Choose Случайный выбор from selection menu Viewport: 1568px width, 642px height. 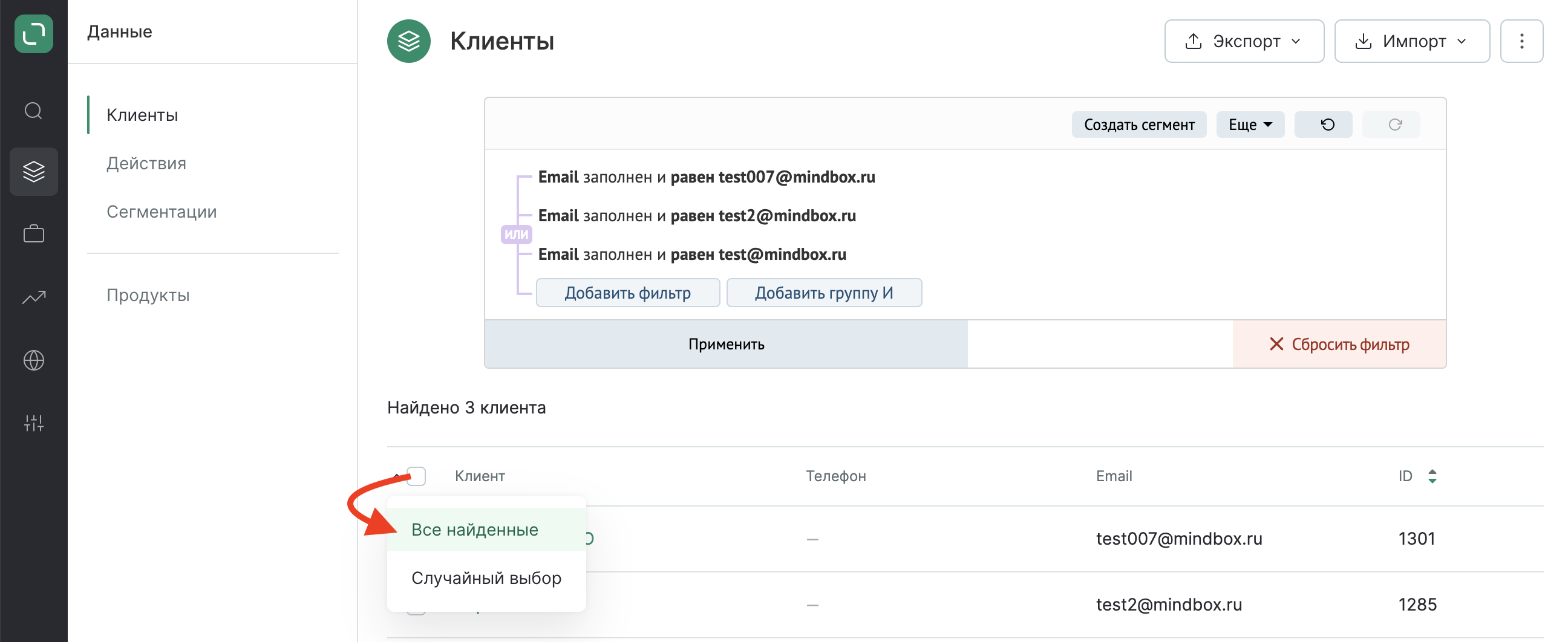(x=486, y=578)
